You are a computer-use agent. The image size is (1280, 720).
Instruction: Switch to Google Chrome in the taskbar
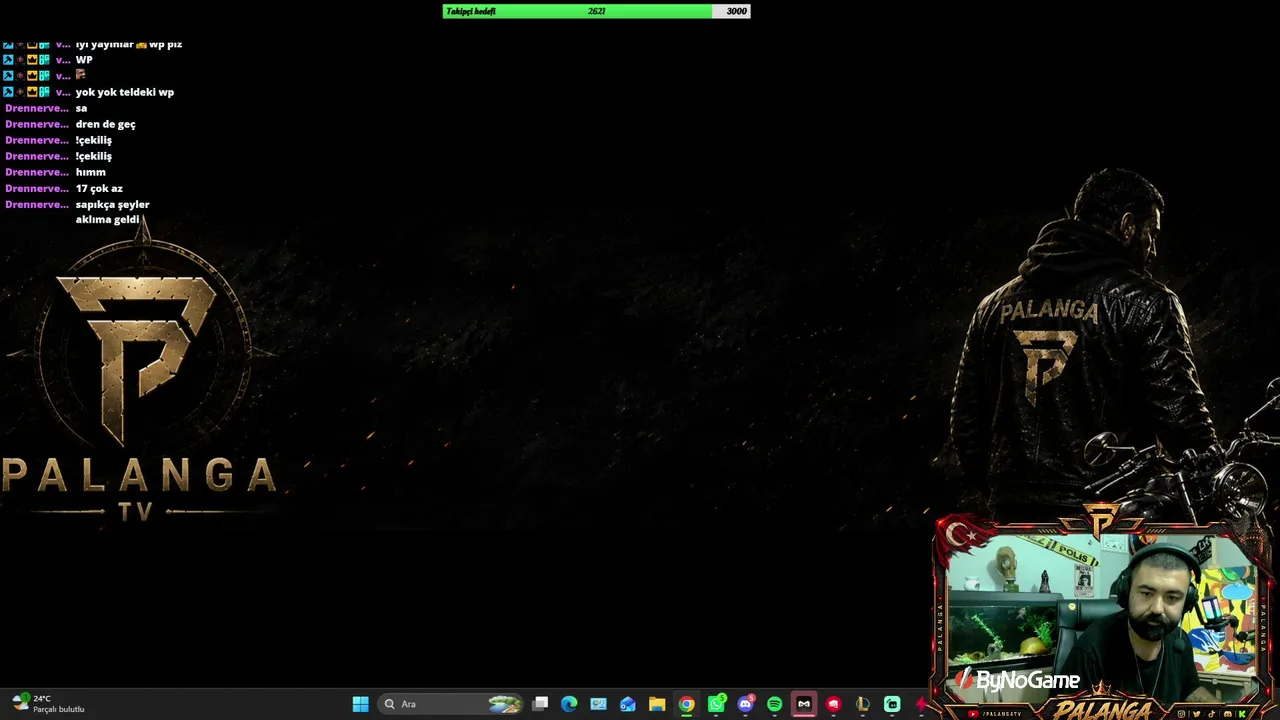click(686, 704)
